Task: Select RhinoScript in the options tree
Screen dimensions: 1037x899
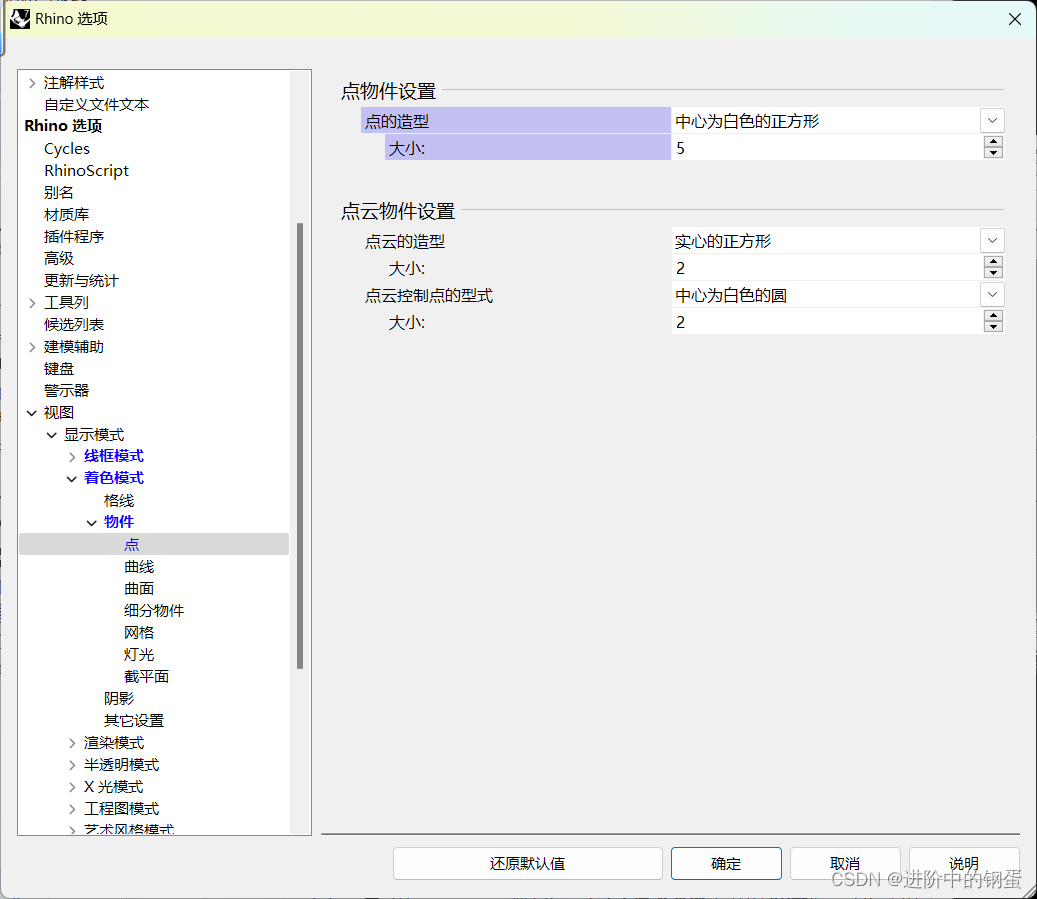Action: (x=86, y=171)
